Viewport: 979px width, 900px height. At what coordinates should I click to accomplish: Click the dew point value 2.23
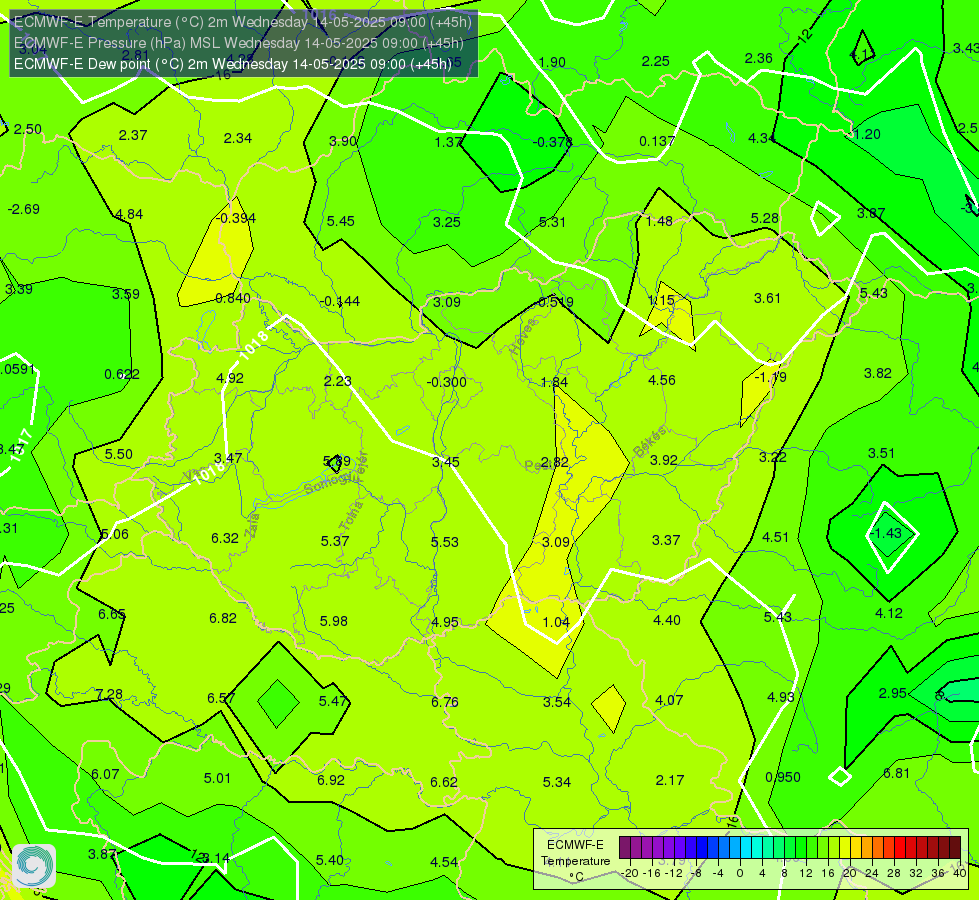[338, 381]
